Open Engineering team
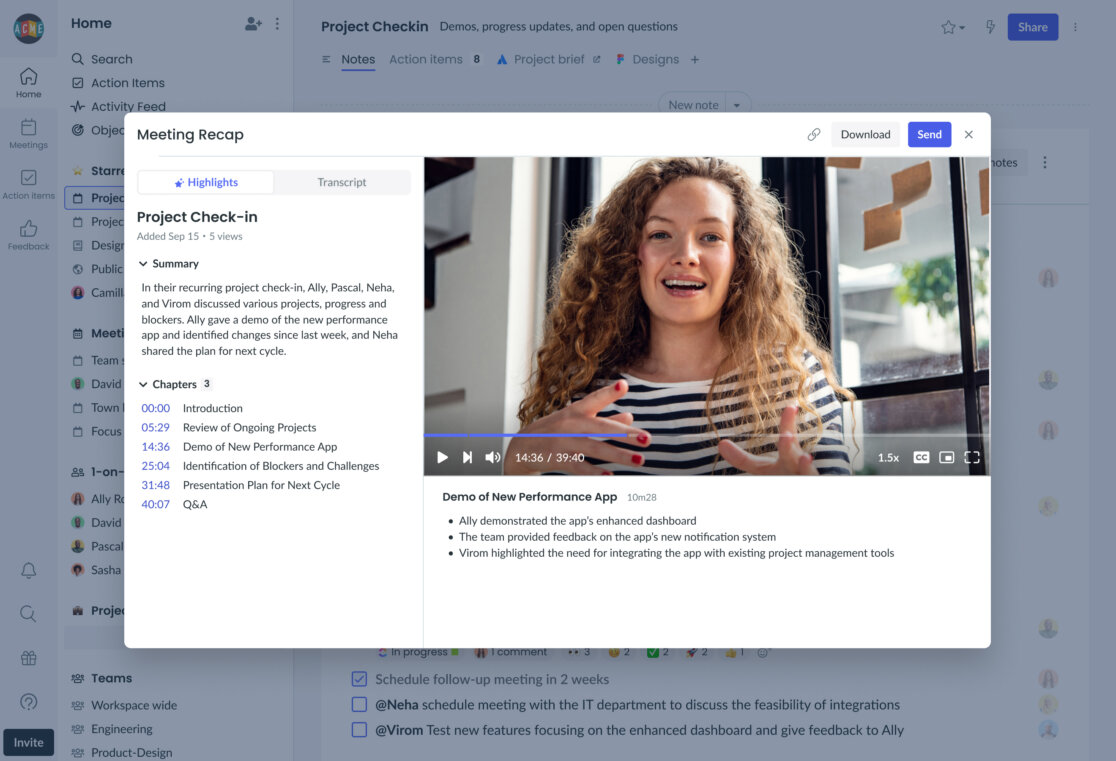The height and width of the screenshot is (761, 1116). tap(112, 729)
